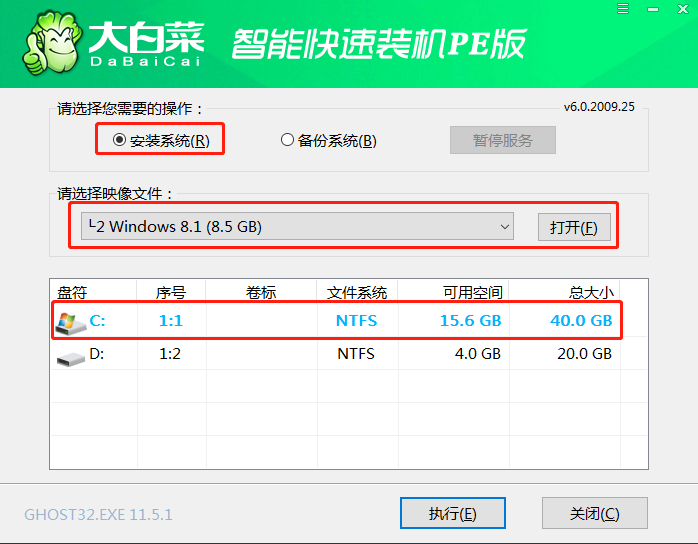Image resolution: width=698 pixels, height=544 pixels.
Task: Click the 智能快速装机PE版 title text
Action: (379, 44)
